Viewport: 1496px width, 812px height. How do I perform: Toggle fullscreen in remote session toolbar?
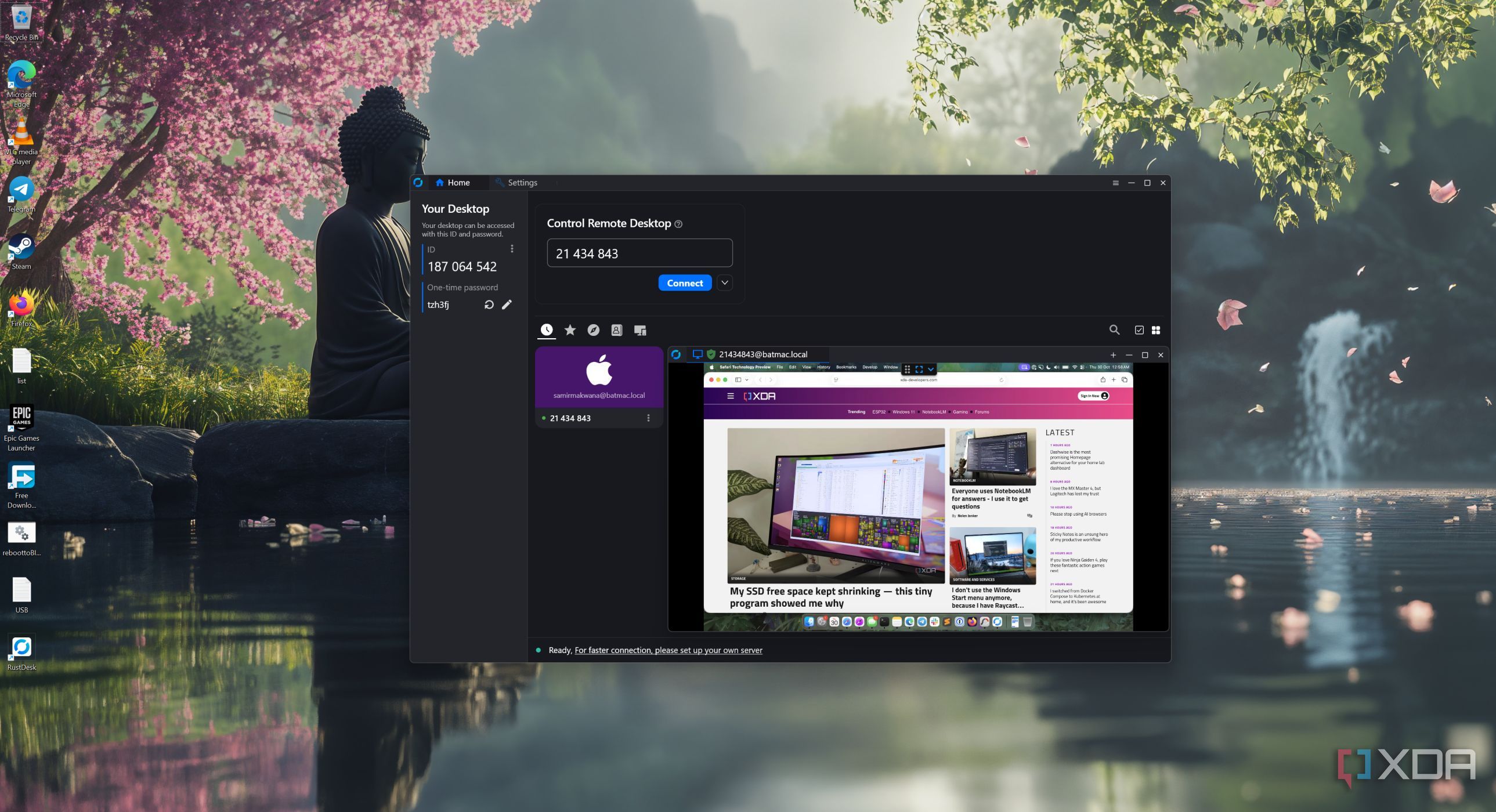pos(919,369)
